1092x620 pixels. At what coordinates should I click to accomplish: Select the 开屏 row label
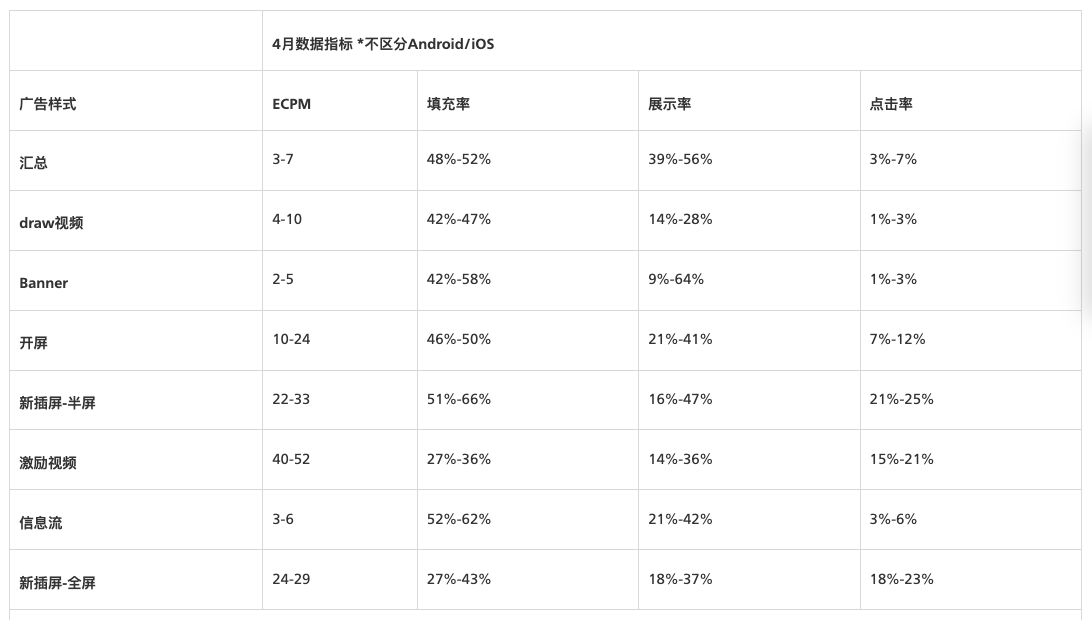click(x=33, y=343)
